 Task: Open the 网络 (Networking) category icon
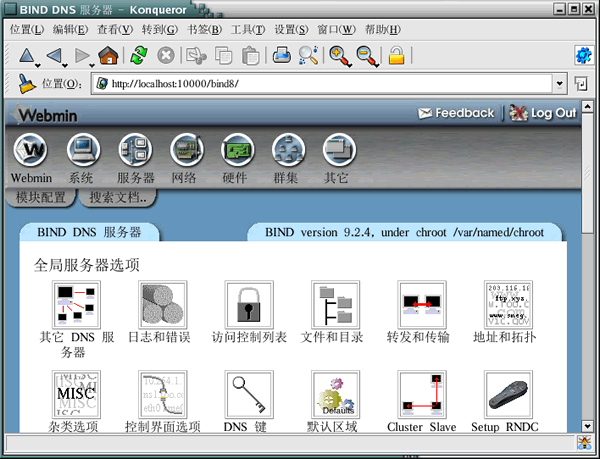(x=187, y=150)
